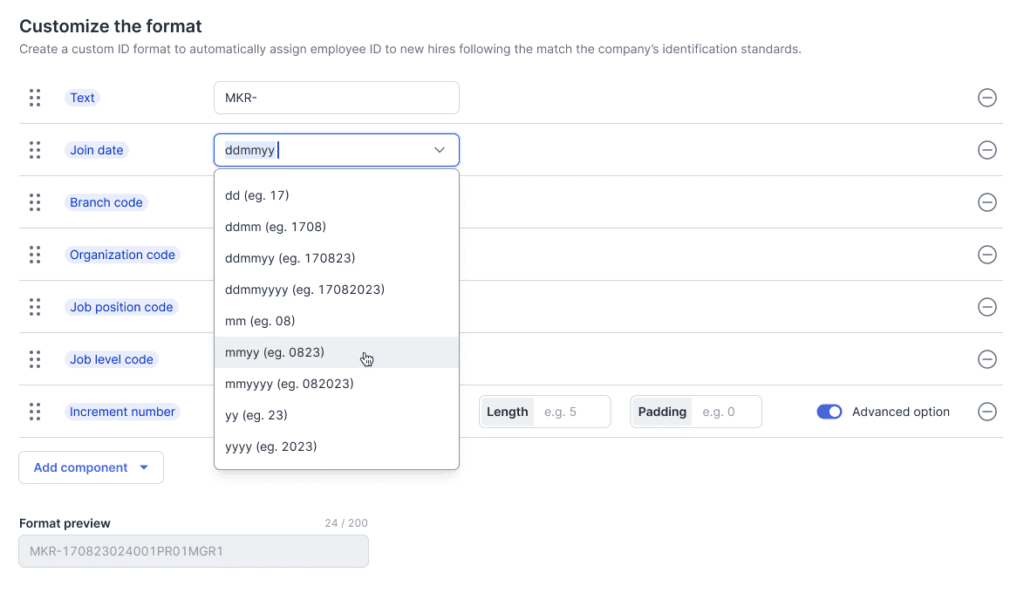Click the MKR- text input box
The width and height of the screenshot is (1024, 593).
[336, 98]
